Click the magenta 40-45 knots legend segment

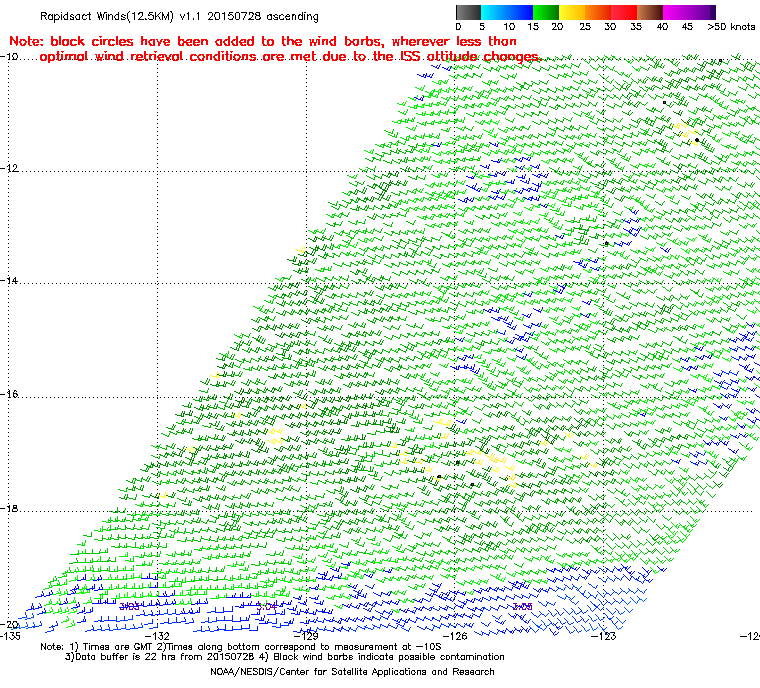[x=676, y=12]
